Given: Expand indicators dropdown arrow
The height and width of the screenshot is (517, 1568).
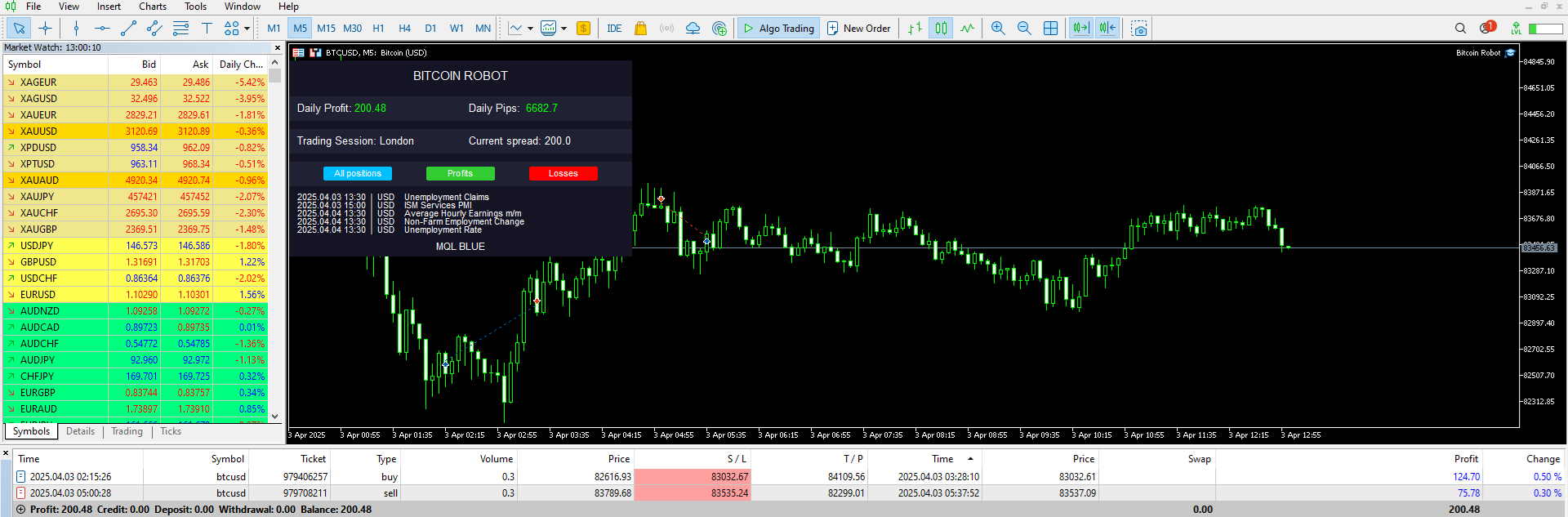Looking at the screenshot, I should click(563, 29).
